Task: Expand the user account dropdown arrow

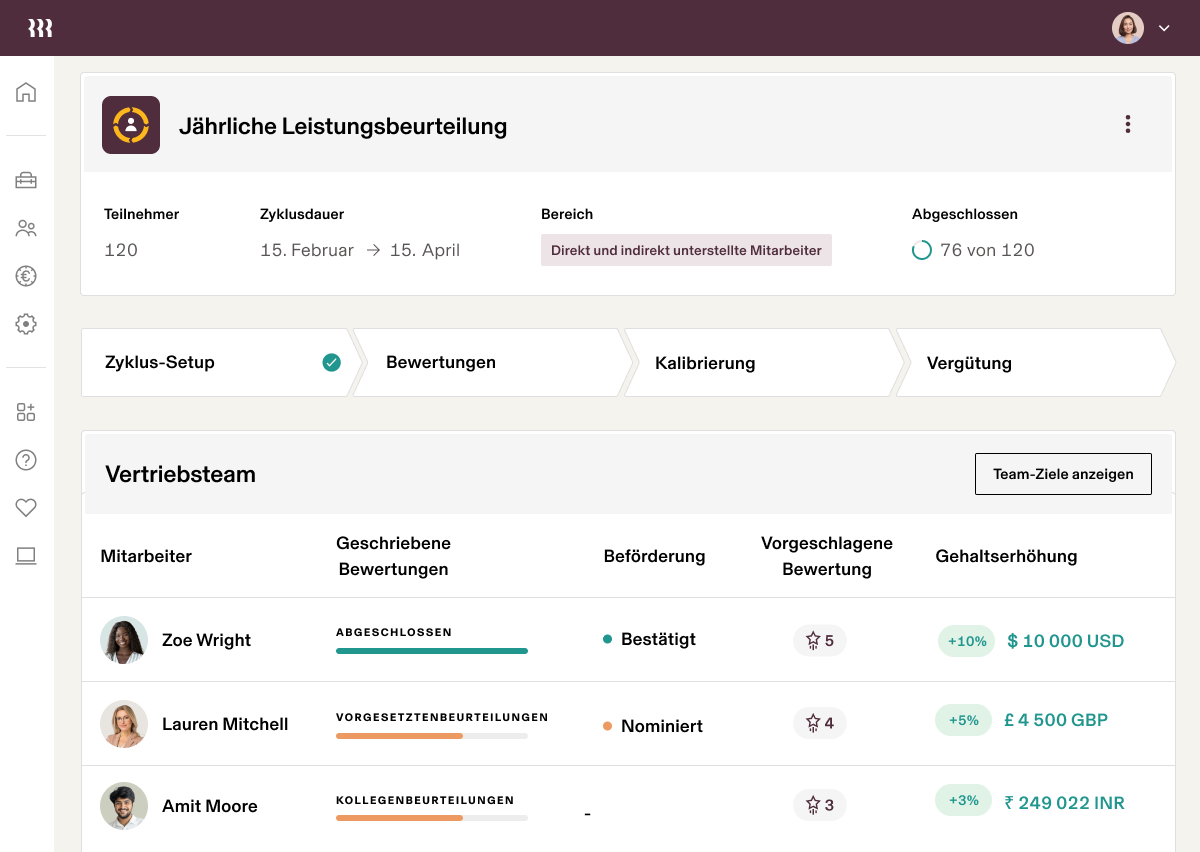Action: 1164,28
